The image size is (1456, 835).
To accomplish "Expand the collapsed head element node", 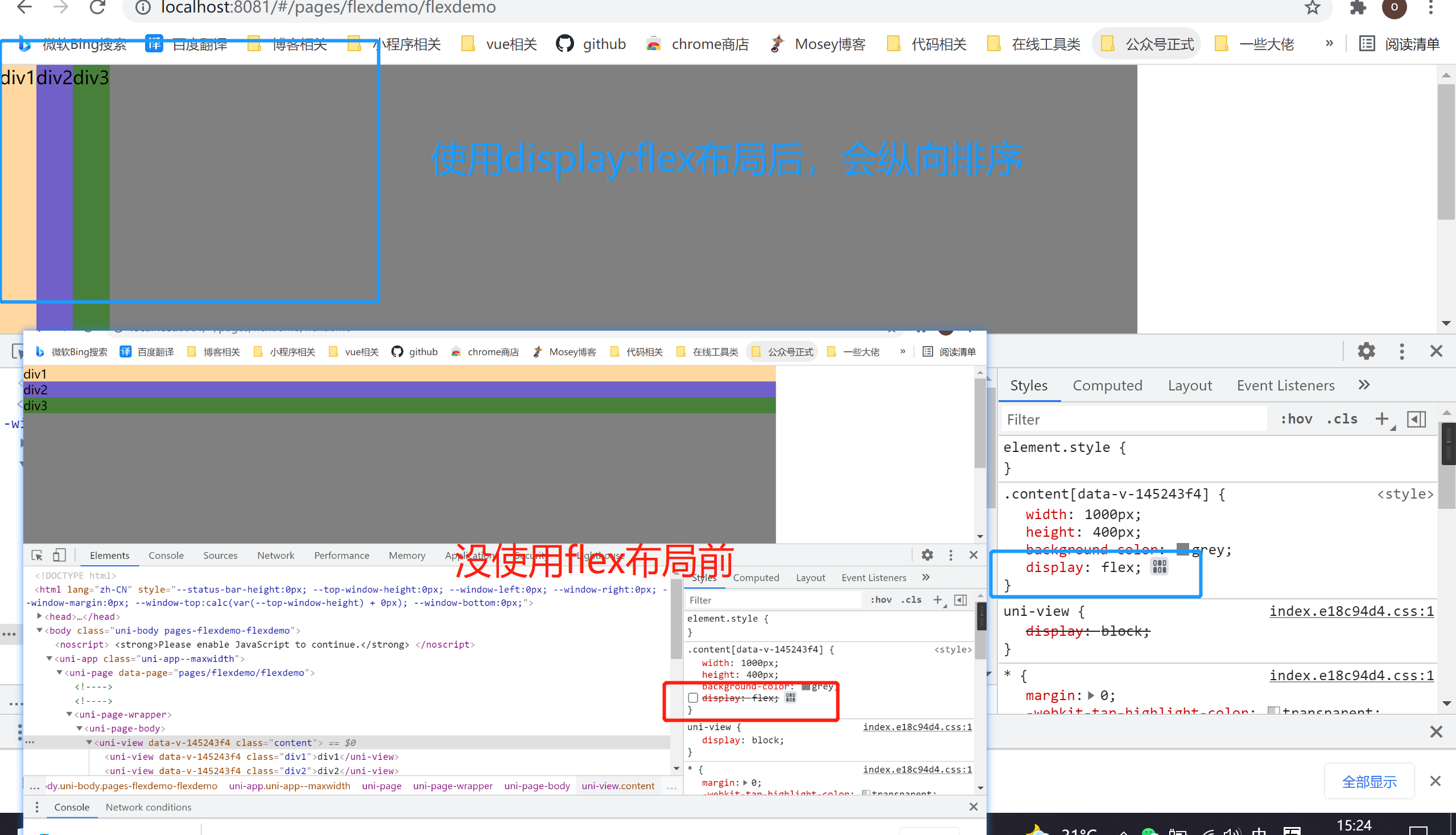I will point(40,616).
